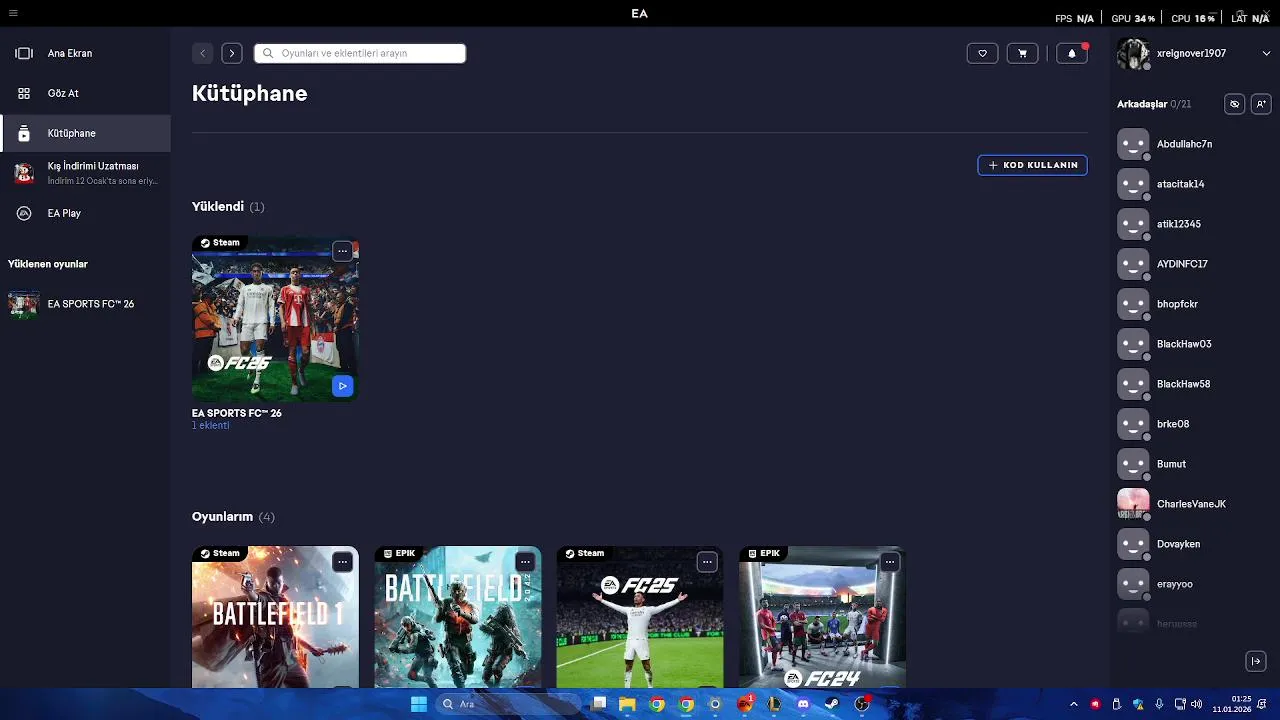1280x720 pixels.
Task: Collapse the friends panel arrow button
Action: (1256, 661)
